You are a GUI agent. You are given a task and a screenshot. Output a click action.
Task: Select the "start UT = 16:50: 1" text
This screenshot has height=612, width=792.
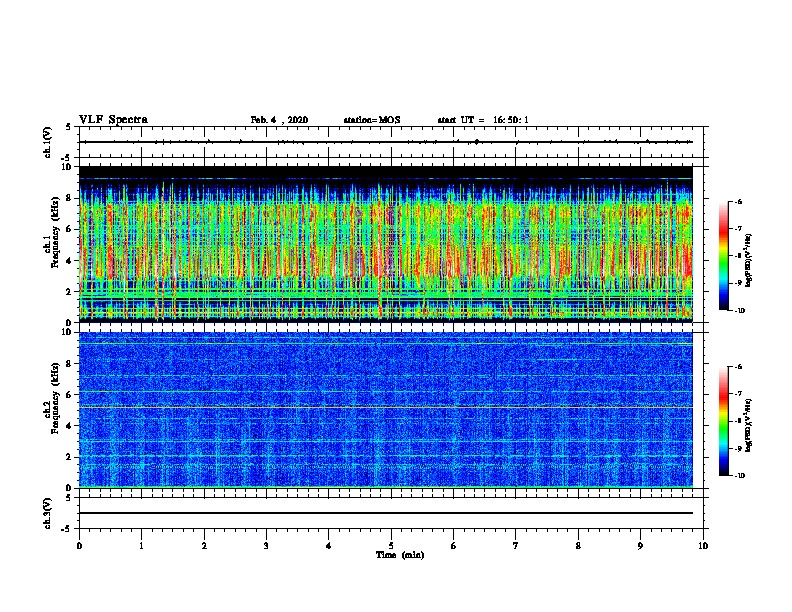[483, 120]
